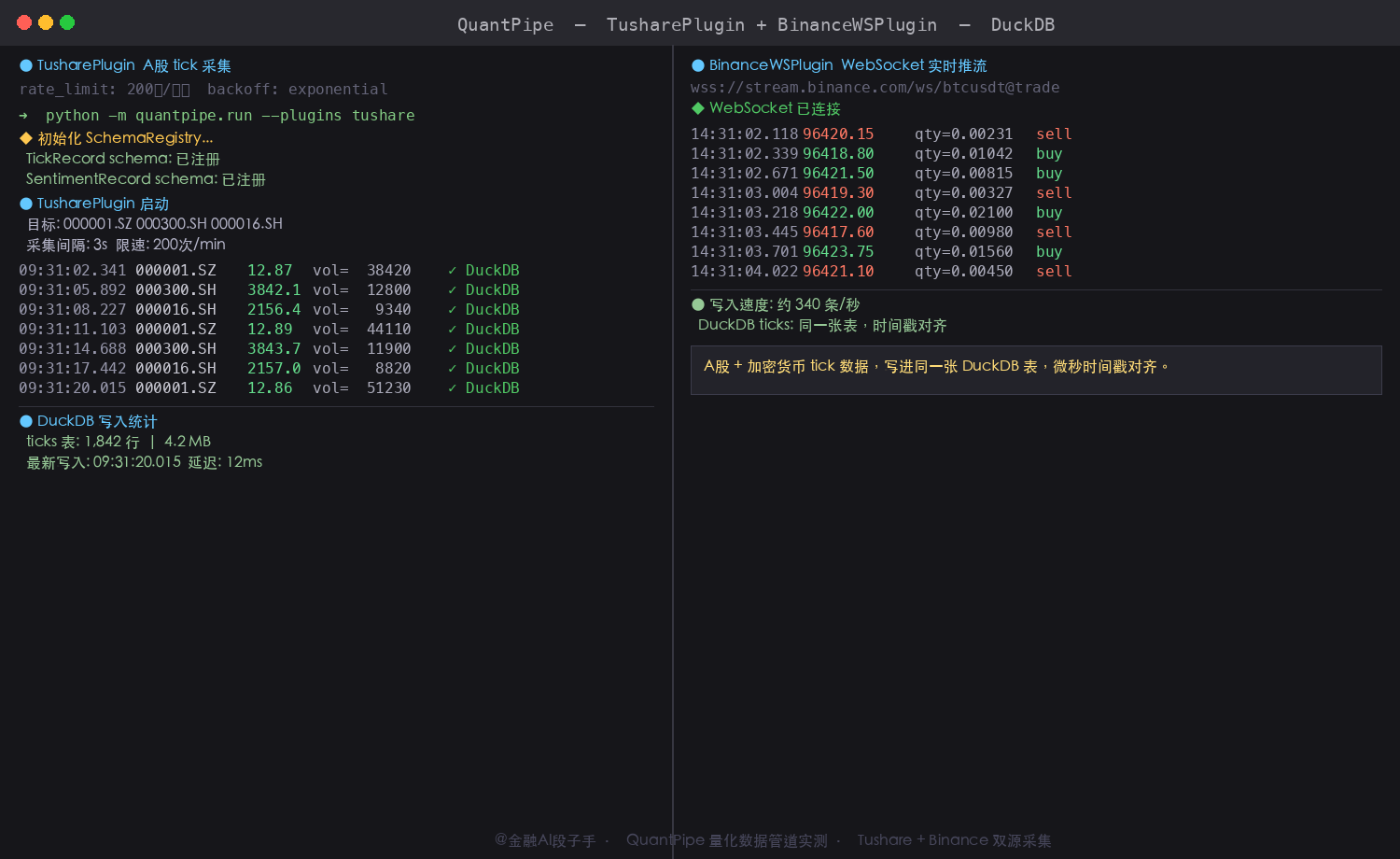Screen dimensions: 1400x859
Task: Click the green maximize window button
Action: click(67, 22)
